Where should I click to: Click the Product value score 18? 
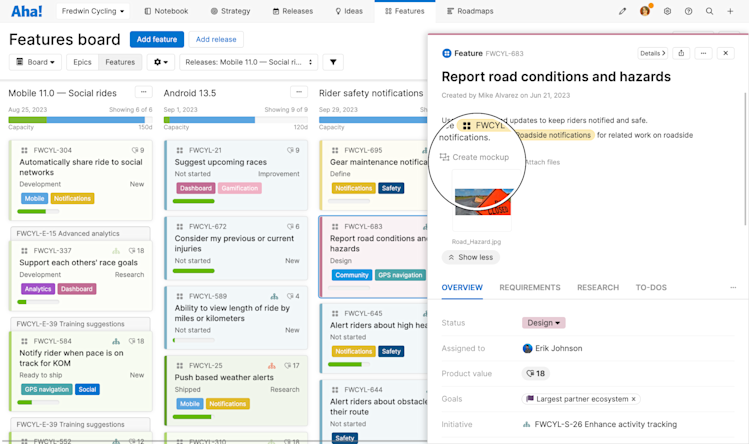tap(536, 374)
